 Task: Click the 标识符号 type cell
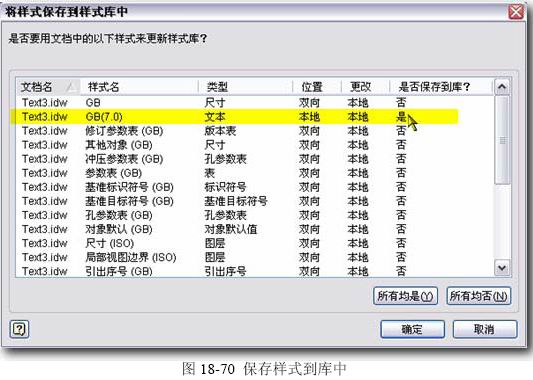pyautogui.click(x=225, y=187)
